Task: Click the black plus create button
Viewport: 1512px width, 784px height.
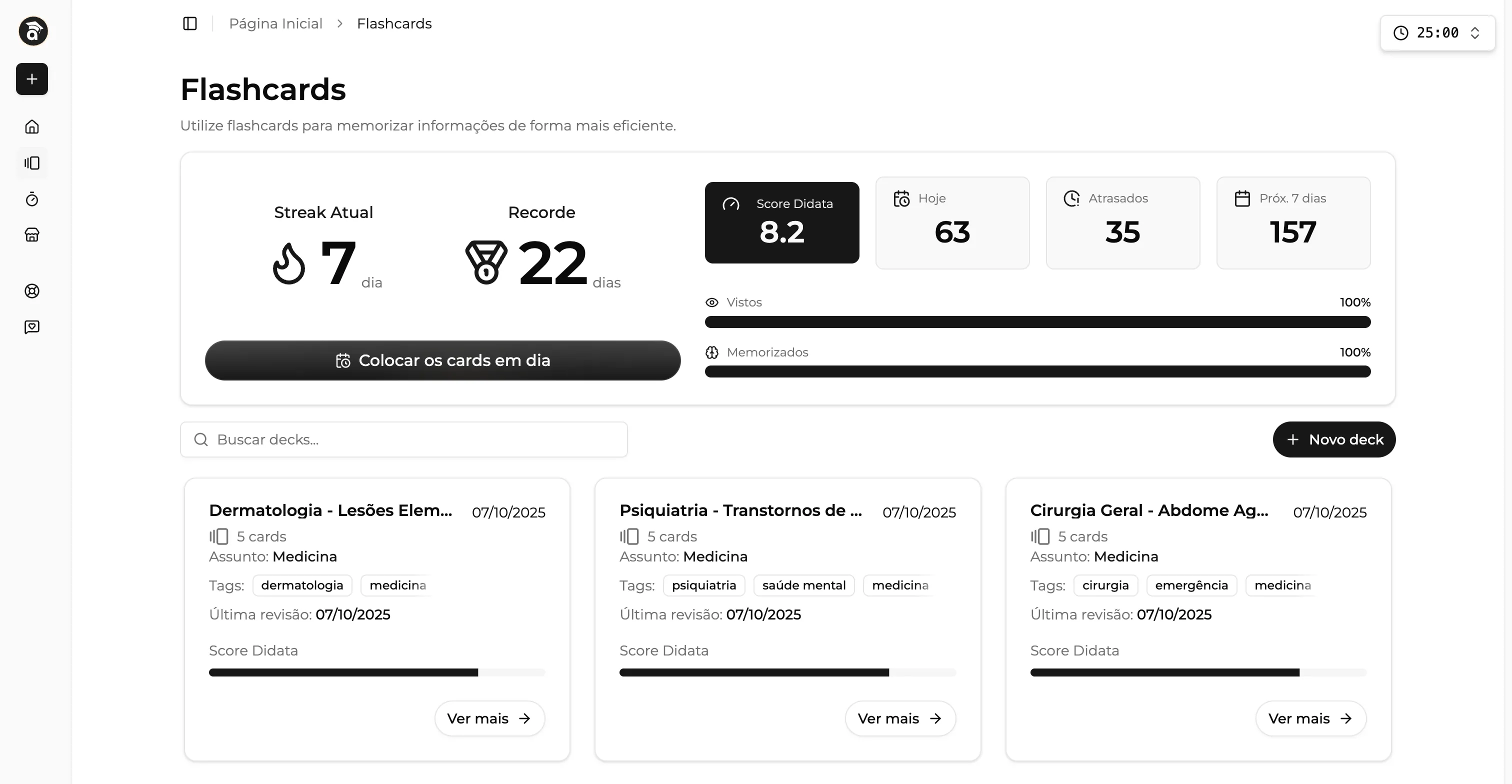Action: click(x=31, y=79)
